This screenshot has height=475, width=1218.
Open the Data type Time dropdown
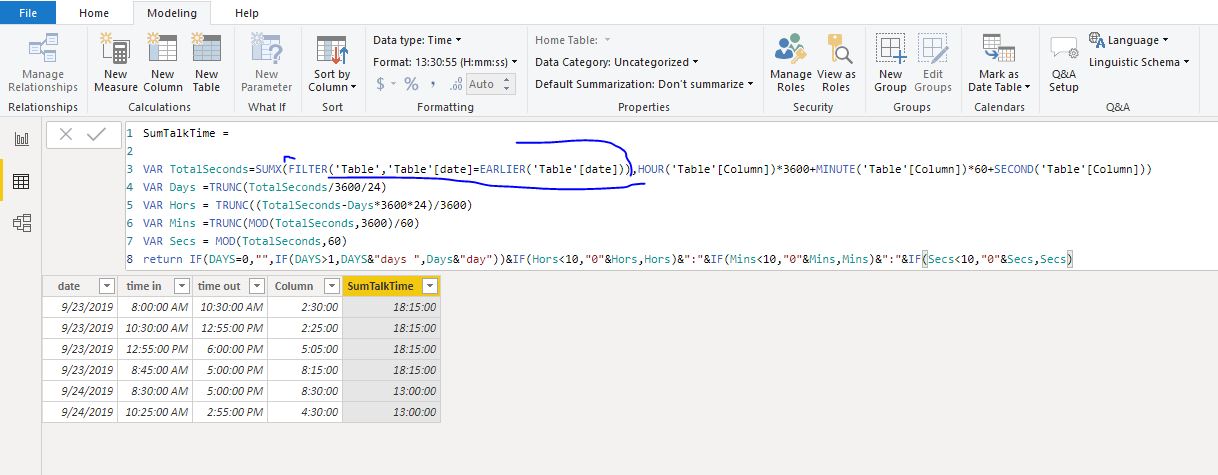pyautogui.click(x=417, y=40)
